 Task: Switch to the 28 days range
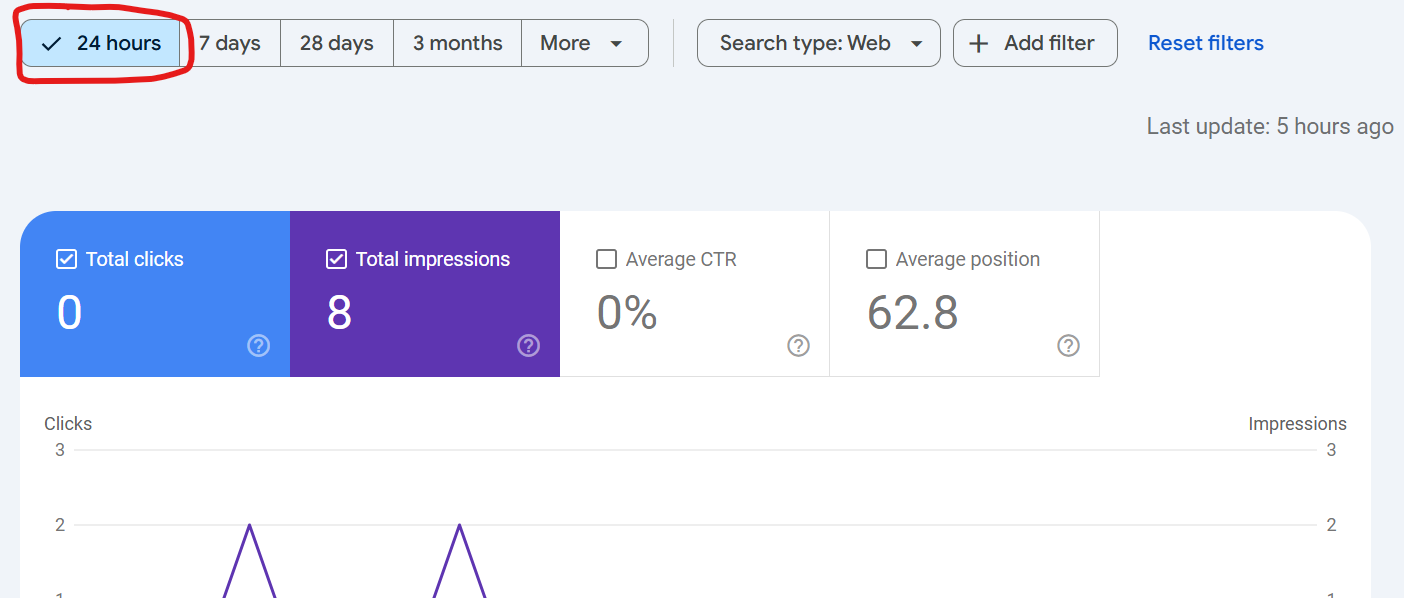[337, 43]
